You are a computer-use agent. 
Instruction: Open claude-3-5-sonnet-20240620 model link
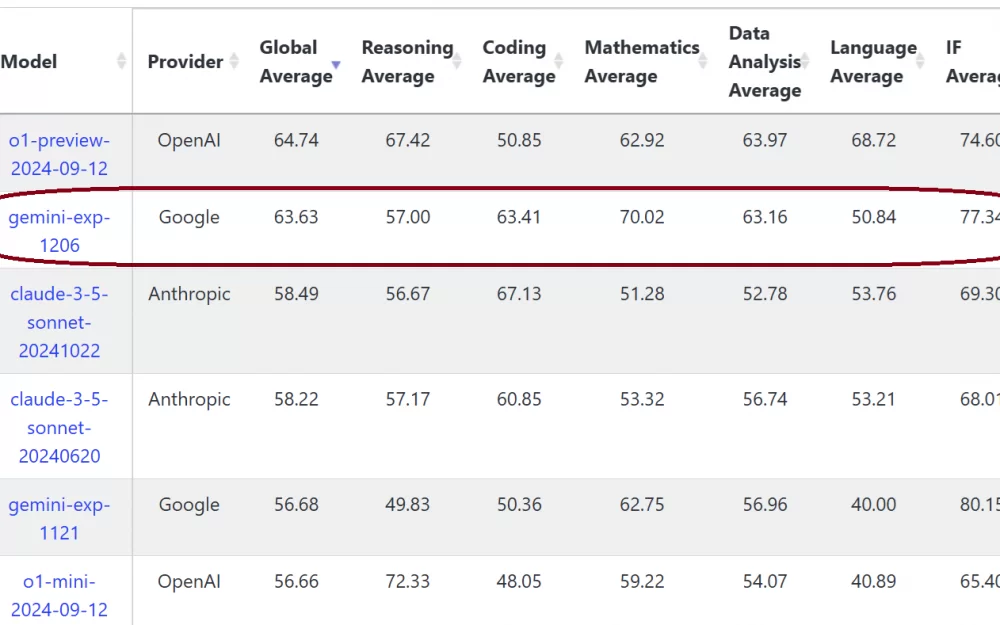[59, 427]
